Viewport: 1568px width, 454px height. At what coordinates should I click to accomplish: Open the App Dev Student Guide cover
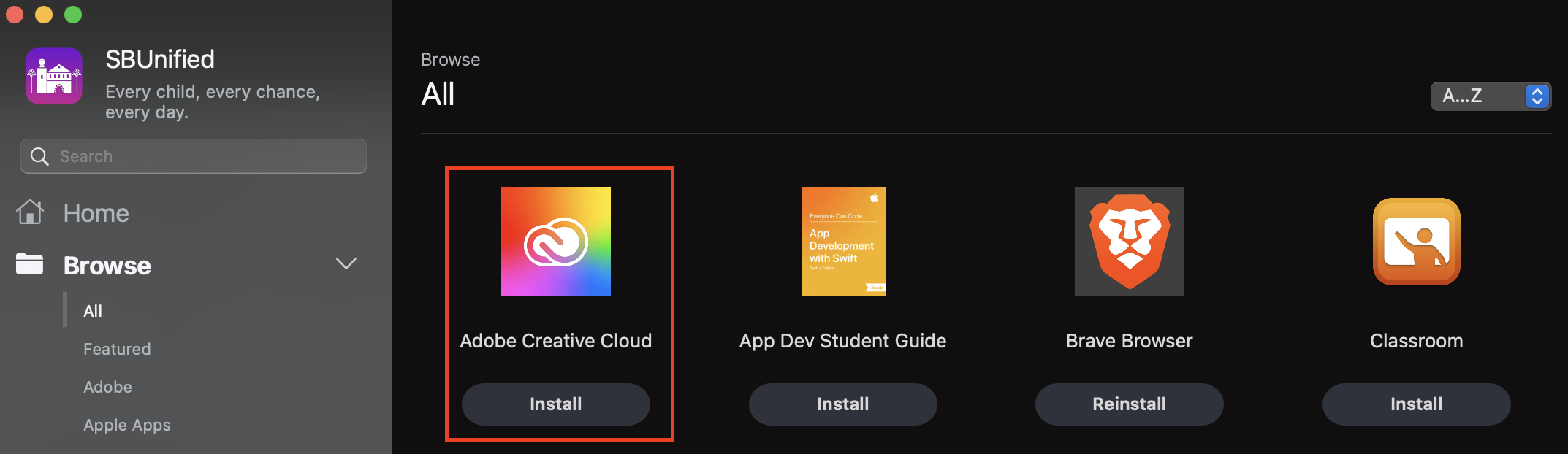pyautogui.click(x=843, y=242)
